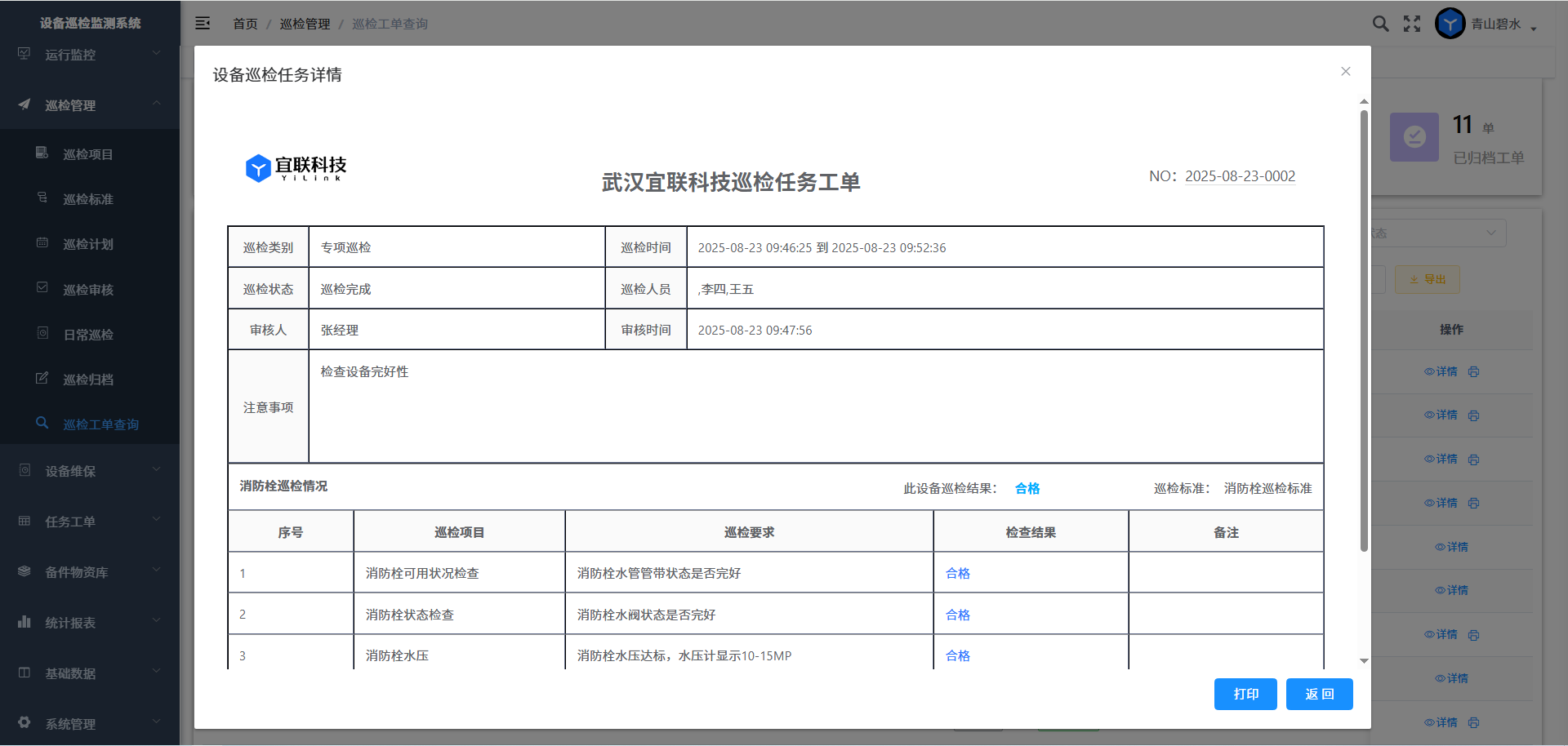This screenshot has width=1568, height=746.
Task: Select 巡检工单查询 in the sidebar
Action: tap(100, 424)
